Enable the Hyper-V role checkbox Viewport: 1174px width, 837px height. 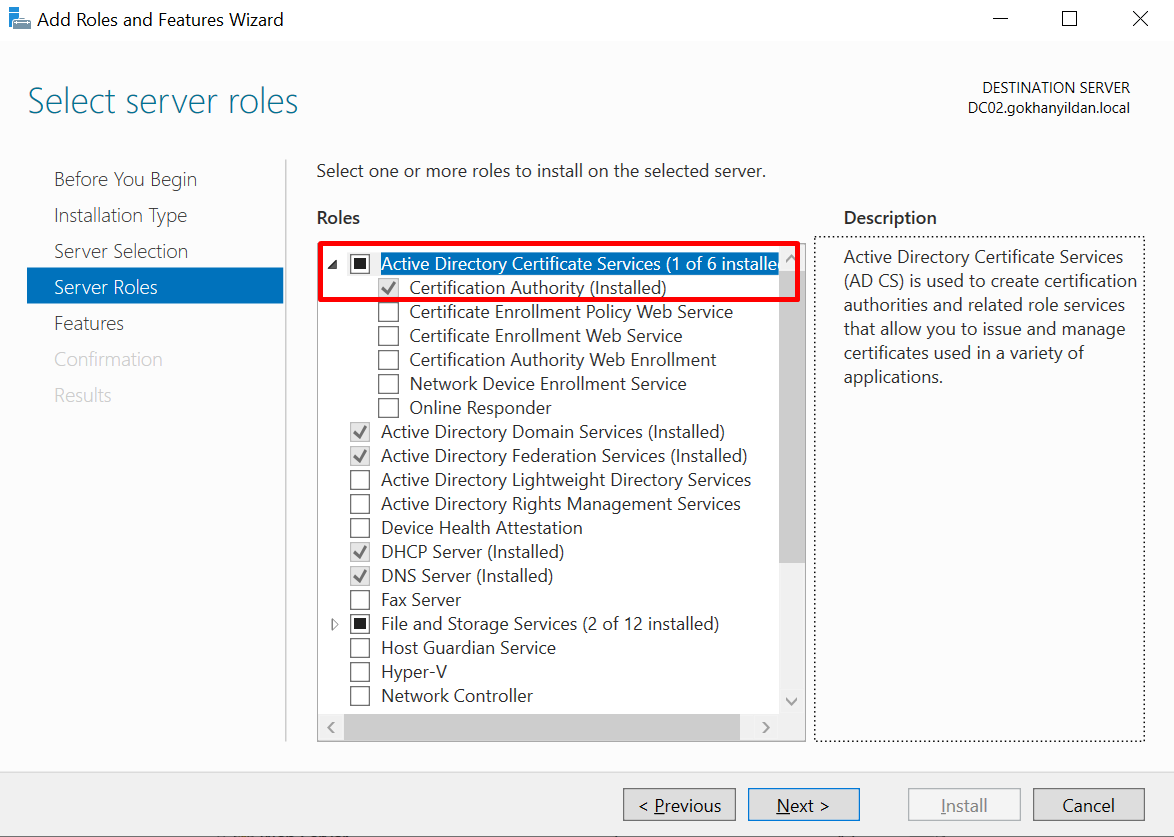[x=360, y=672]
